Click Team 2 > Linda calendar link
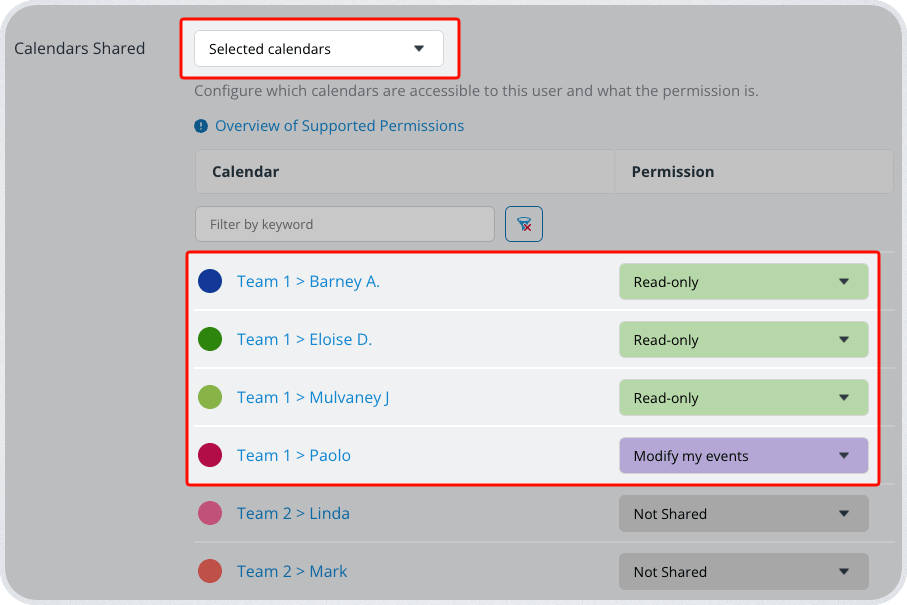The height and width of the screenshot is (605, 907). click(x=293, y=514)
